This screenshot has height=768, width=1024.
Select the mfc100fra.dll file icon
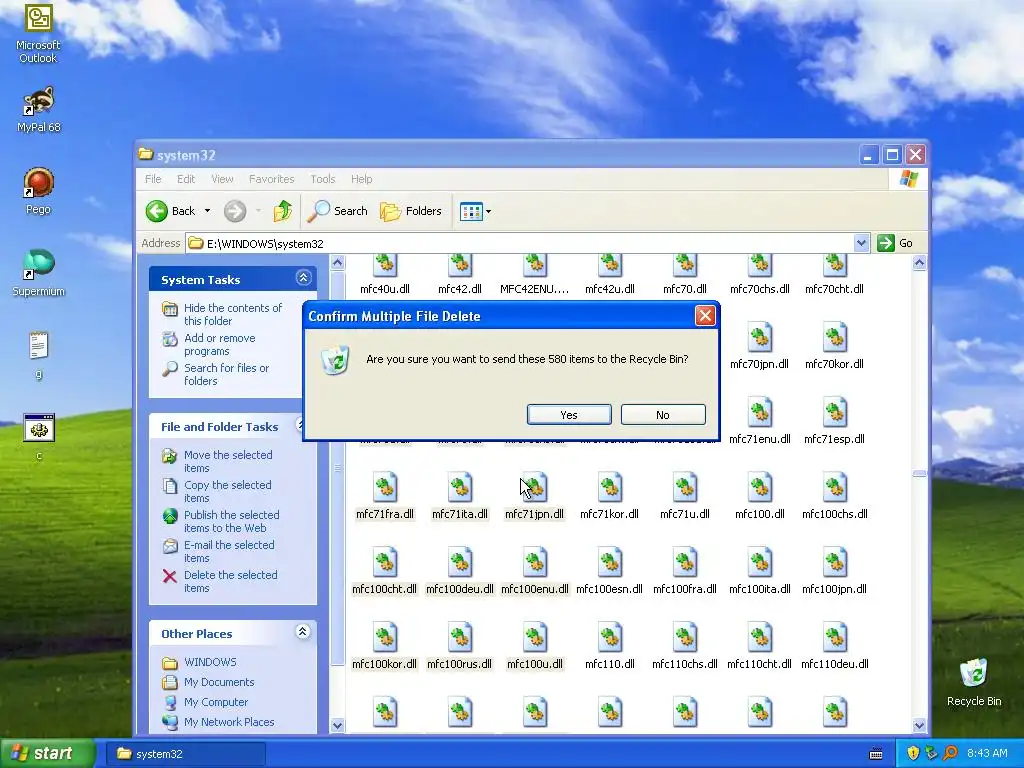(684, 562)
